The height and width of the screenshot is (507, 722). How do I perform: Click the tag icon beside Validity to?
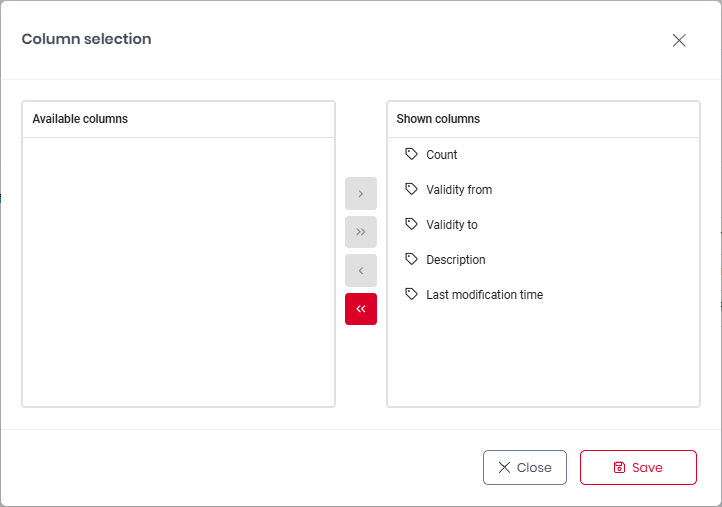click(x=411, y=224)
